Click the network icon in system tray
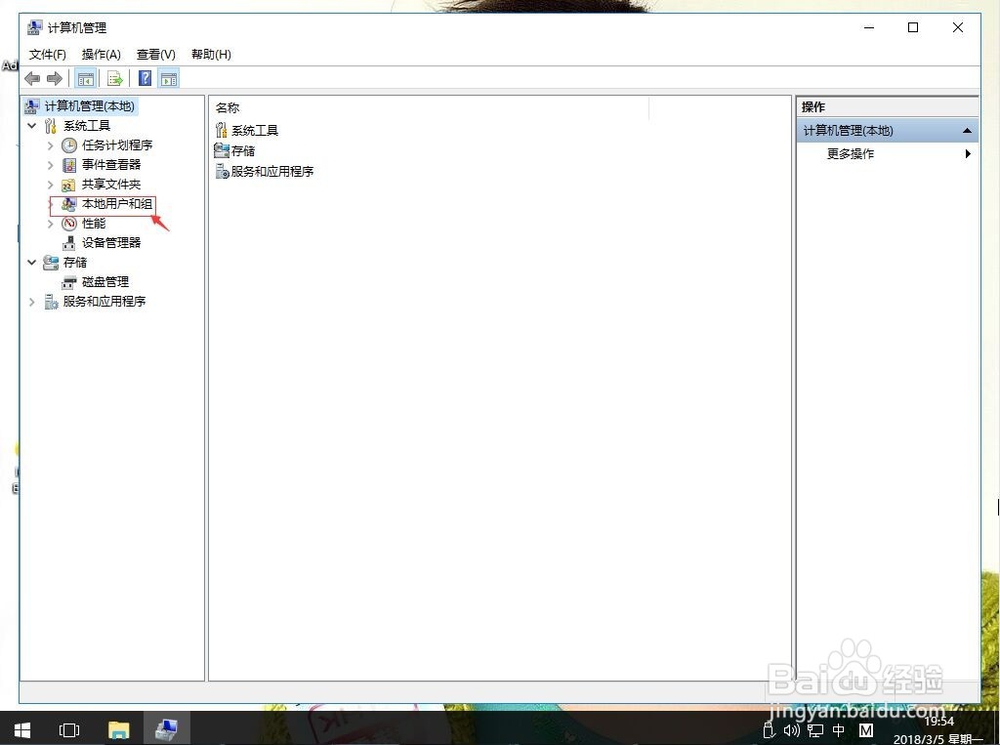The image size is (1000, 745). click(815, 730)
